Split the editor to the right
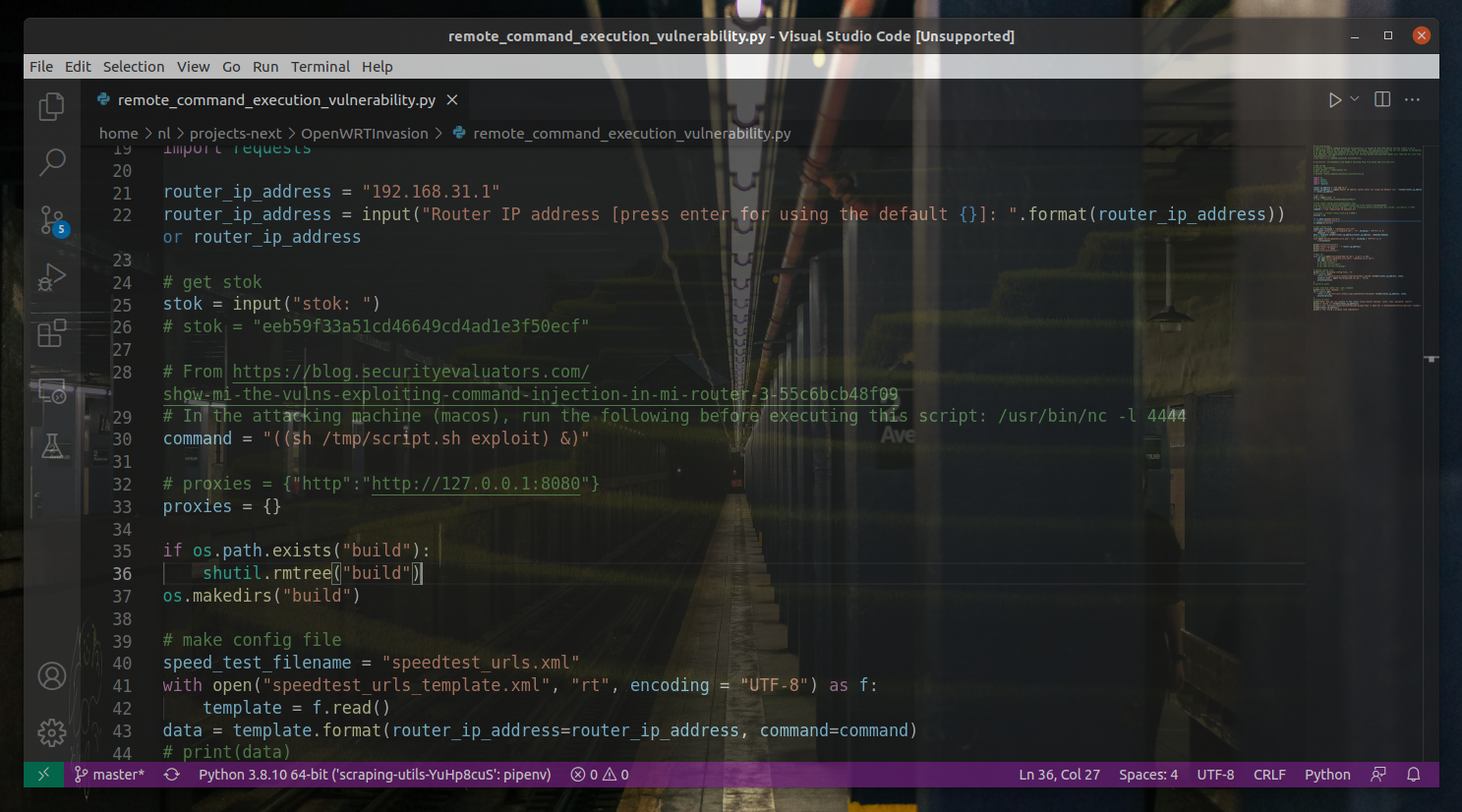The height and width of the screenshot is (812, 1462). [x=1382, y=99]
